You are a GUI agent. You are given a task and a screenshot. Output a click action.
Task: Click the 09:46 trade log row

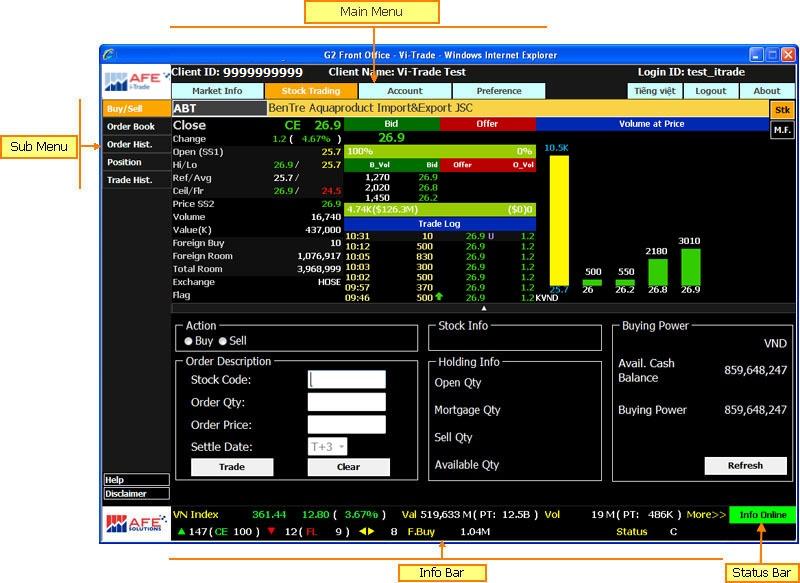tap(440, 297)
